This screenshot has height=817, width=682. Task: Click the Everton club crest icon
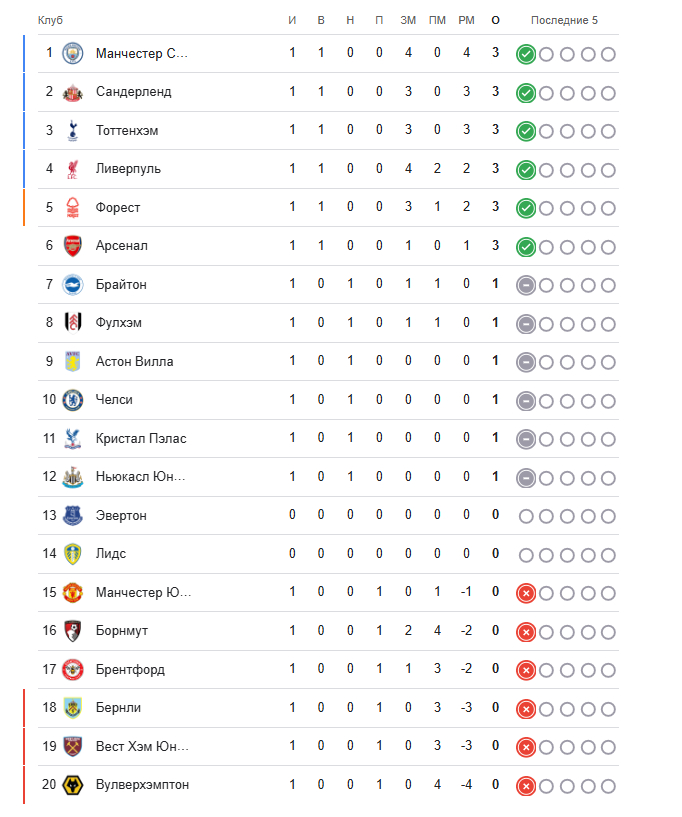coord(73,515)
